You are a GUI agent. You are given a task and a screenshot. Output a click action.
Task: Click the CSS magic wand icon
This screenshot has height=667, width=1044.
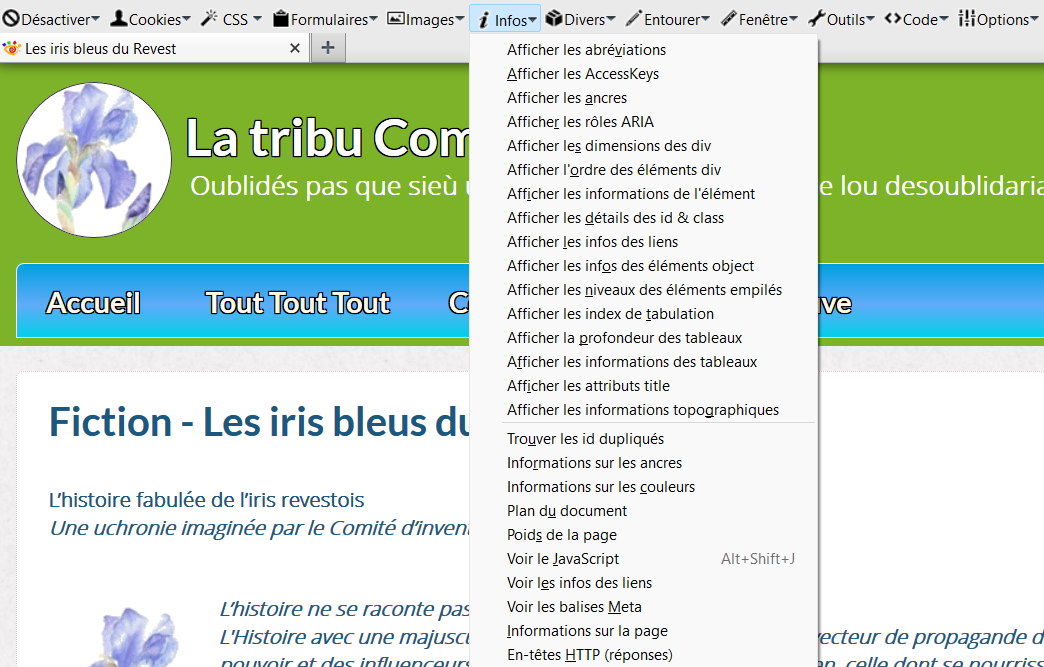coord(209,18)
